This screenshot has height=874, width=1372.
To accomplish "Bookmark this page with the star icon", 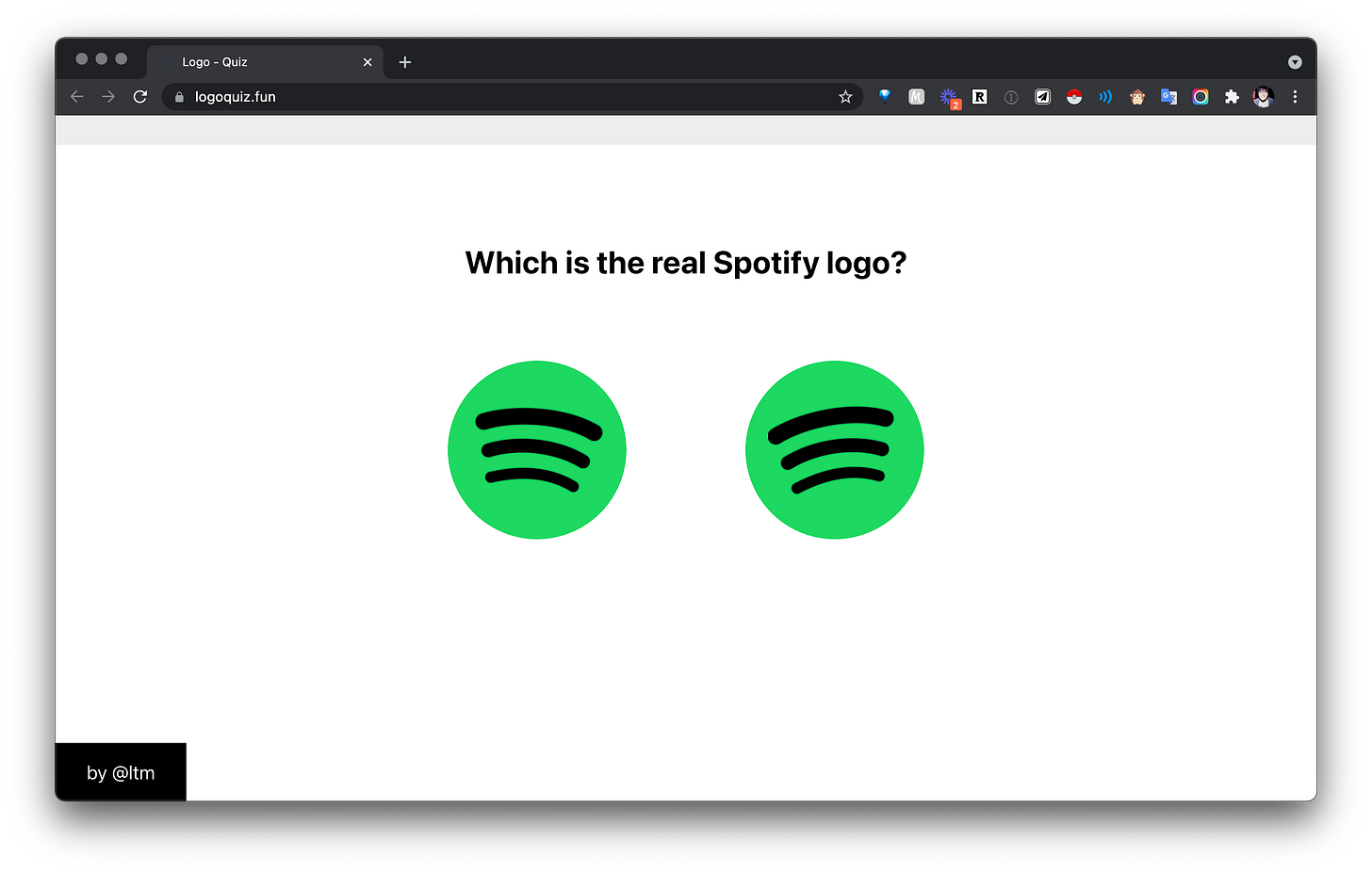I will tap(845, 97).
